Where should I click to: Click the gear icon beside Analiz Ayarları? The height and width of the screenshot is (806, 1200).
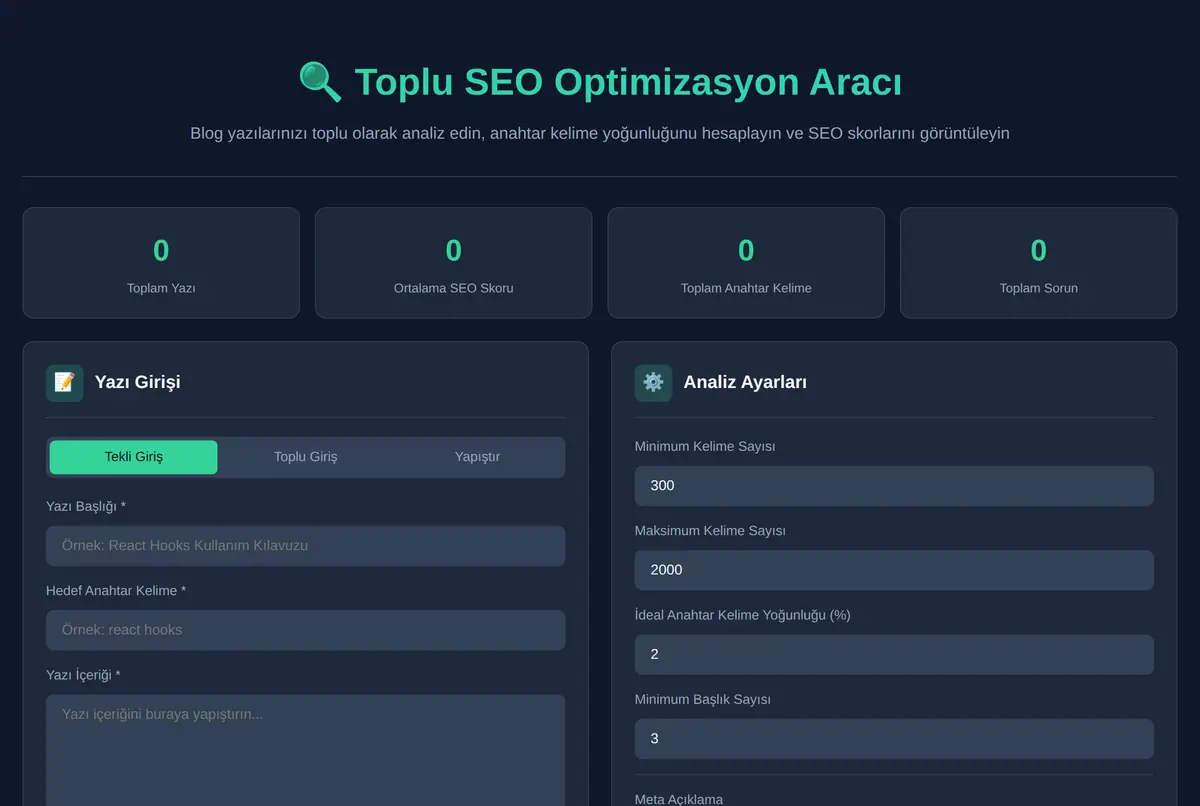point(653,382)
